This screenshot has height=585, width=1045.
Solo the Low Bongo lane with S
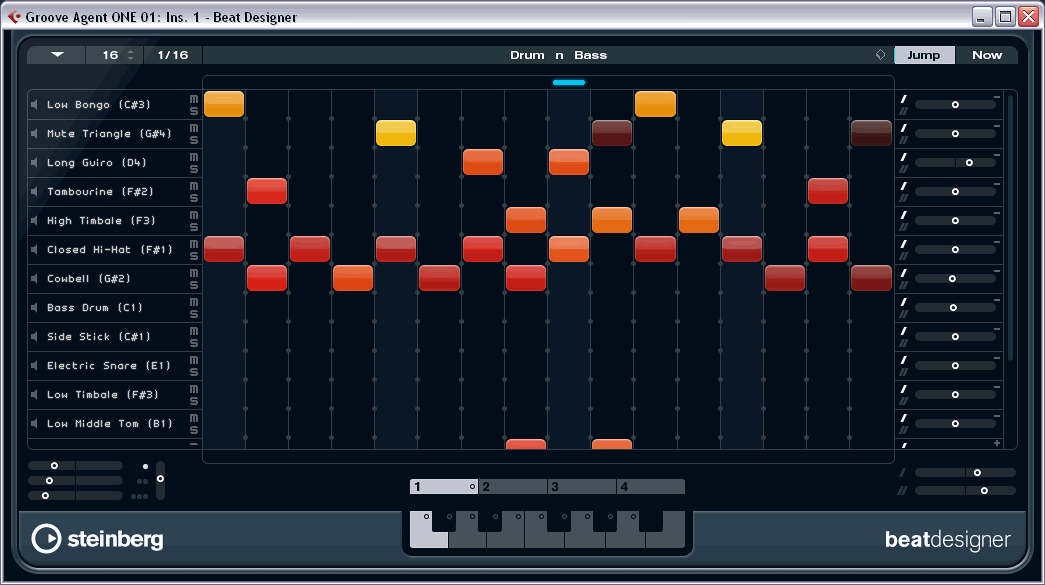click(x=193, y=111)
